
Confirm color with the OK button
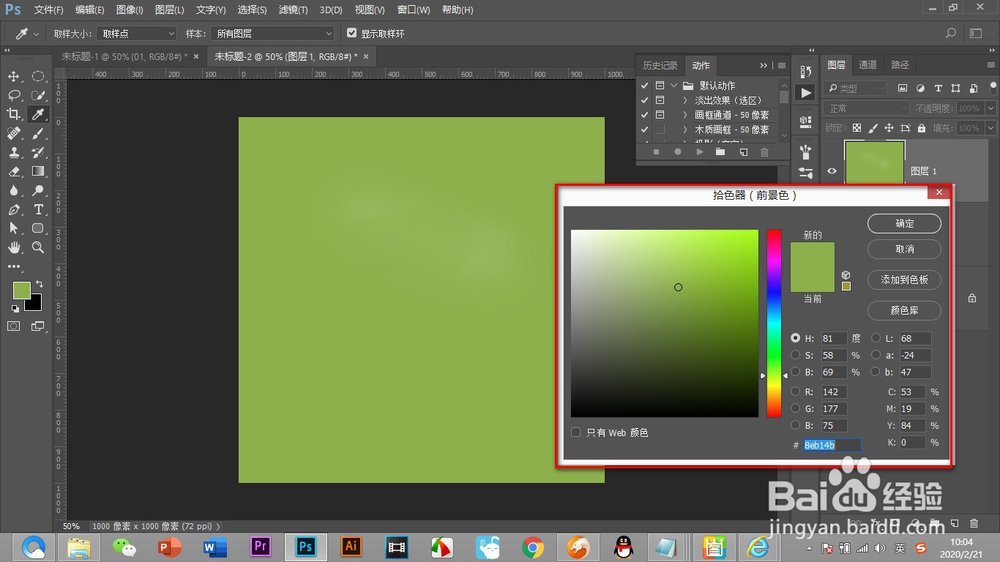[904, 223]
